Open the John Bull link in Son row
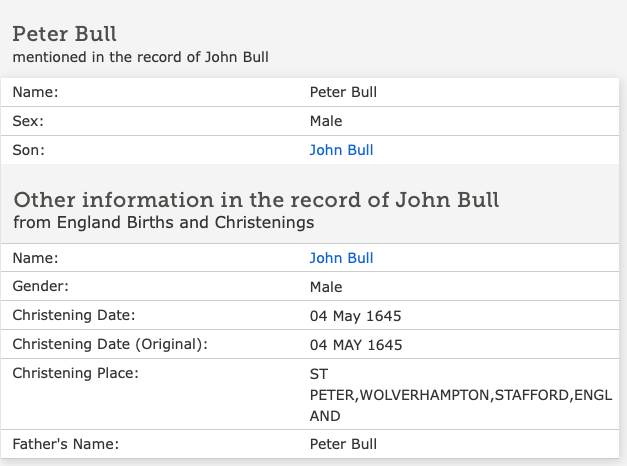Screen dimensions: 627x466 [341, 150]
